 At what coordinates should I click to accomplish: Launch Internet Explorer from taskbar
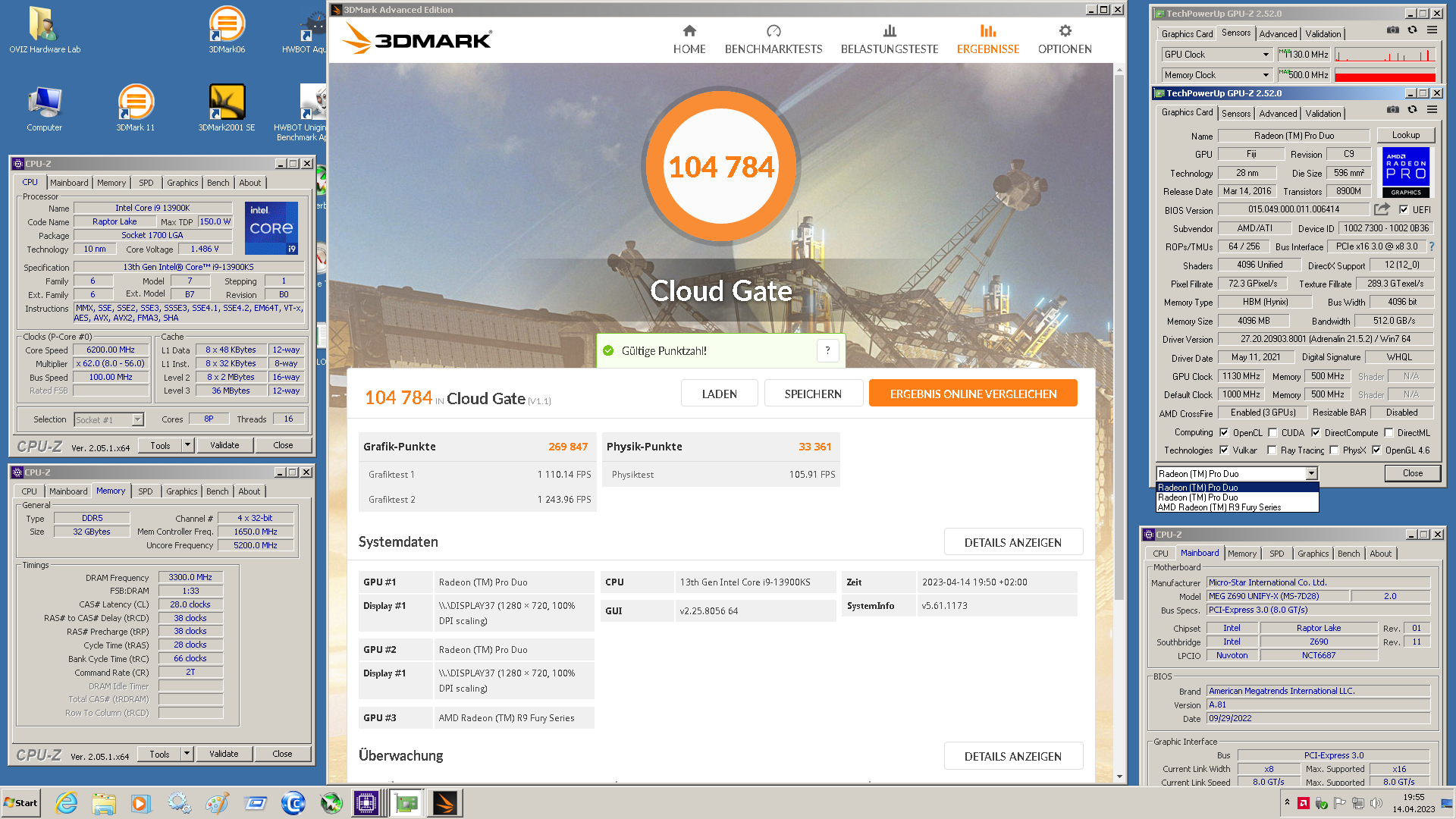point(67,803)
